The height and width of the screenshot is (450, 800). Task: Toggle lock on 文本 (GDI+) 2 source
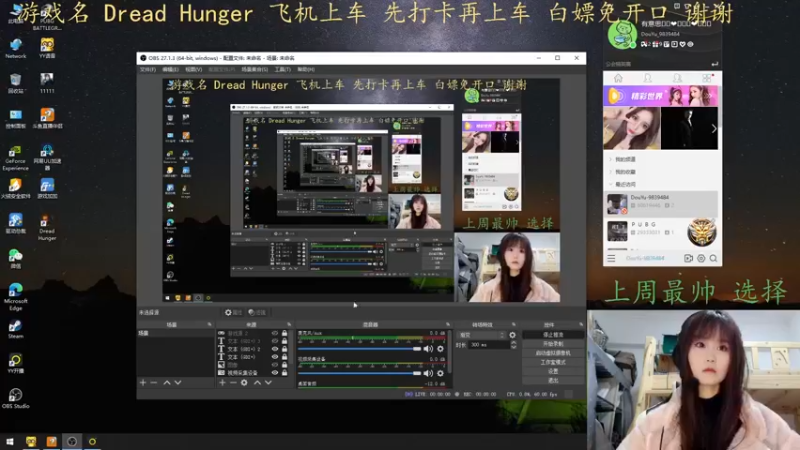[285, 349]
